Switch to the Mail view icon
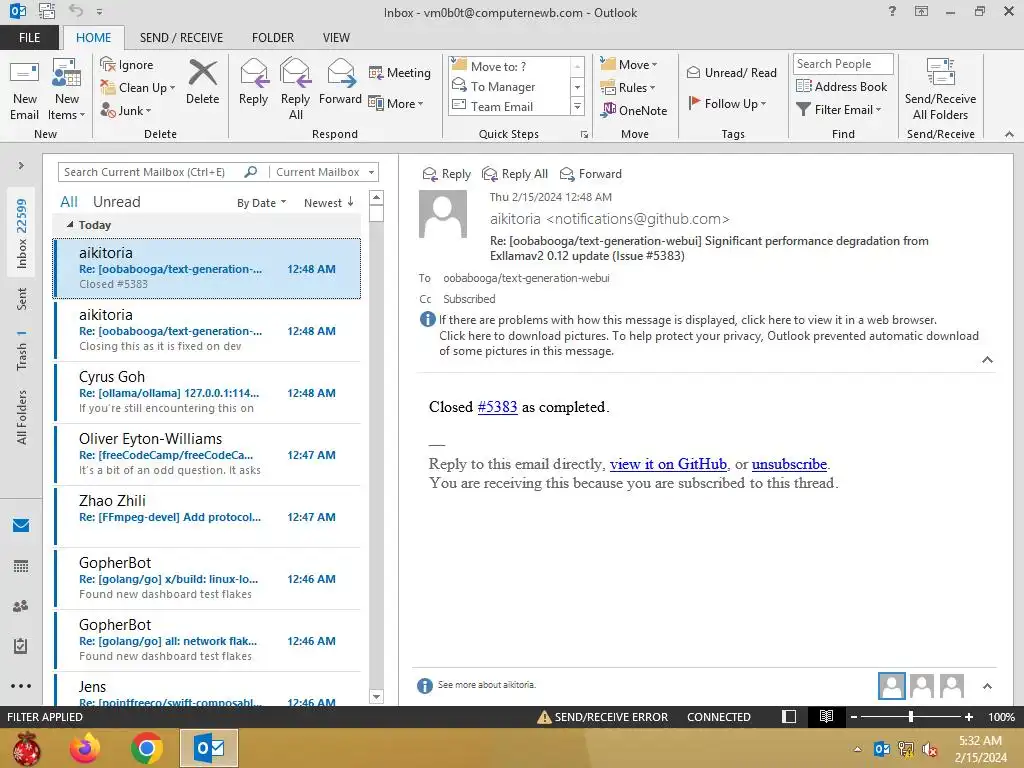Image resolution: width=1024 pixels, height=768 pixels. [x=21, y=525]
